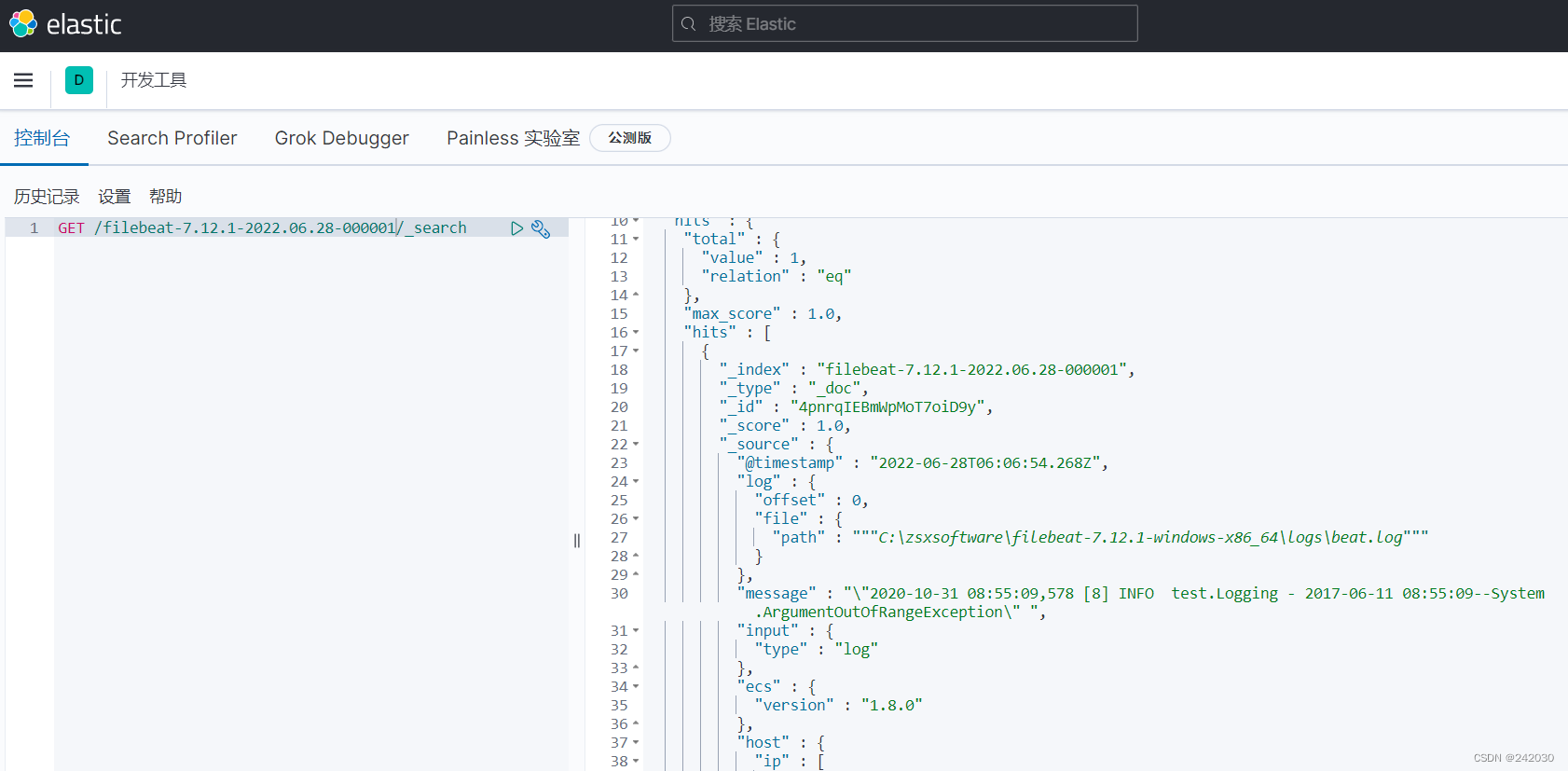Viewport: 1568px width, 771px height.
Task: Click the .ArgumentOutOfRangeException wrapped message line
Action: point(900,613)
